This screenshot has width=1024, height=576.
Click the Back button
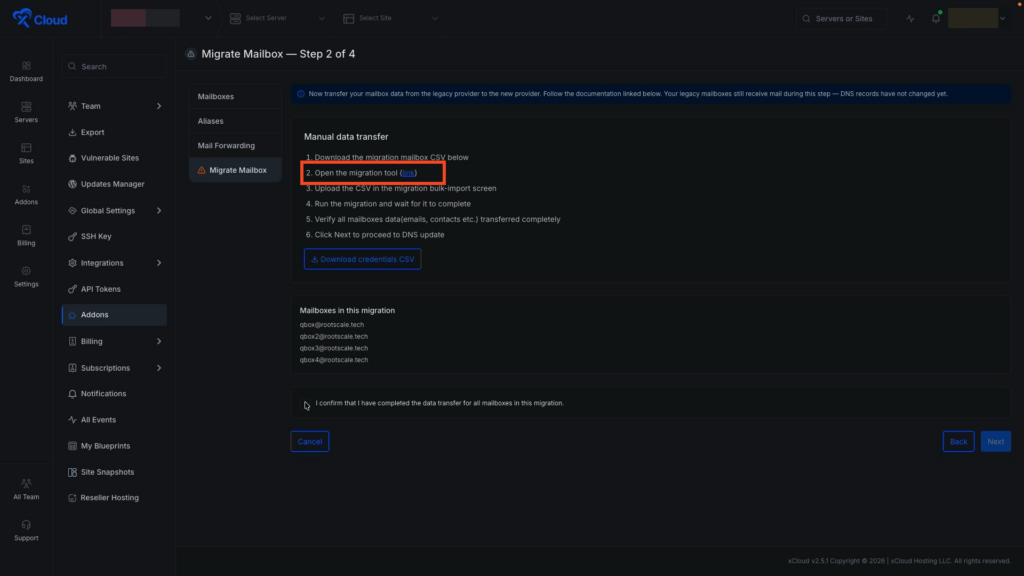tap(958, 441)
